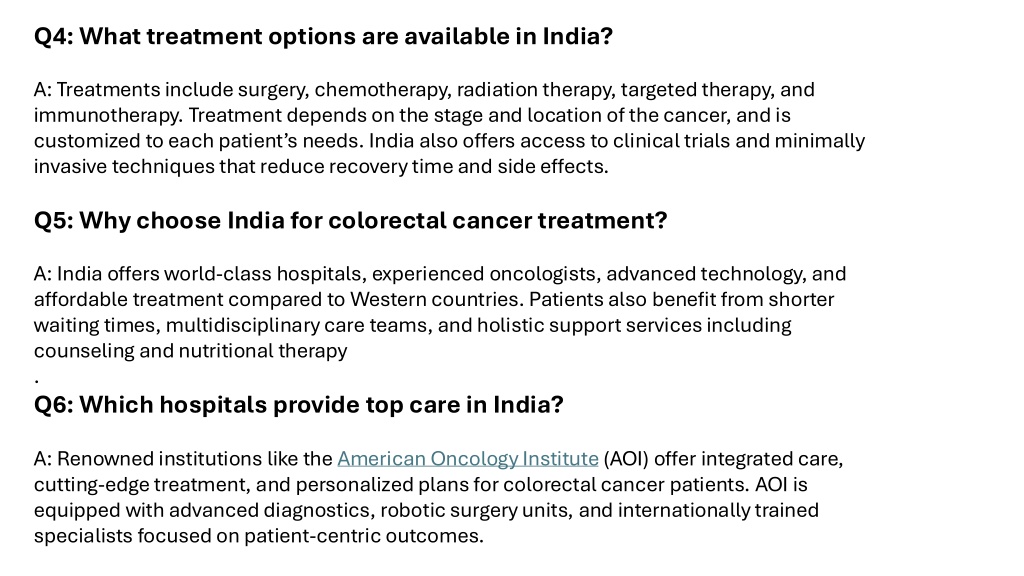Image resolution: width=1024 pixels, height=576 pixels.
Task: Click 'counseling and nutritional therapy' text
Action: pyautogui.click(x=191, y=351)
